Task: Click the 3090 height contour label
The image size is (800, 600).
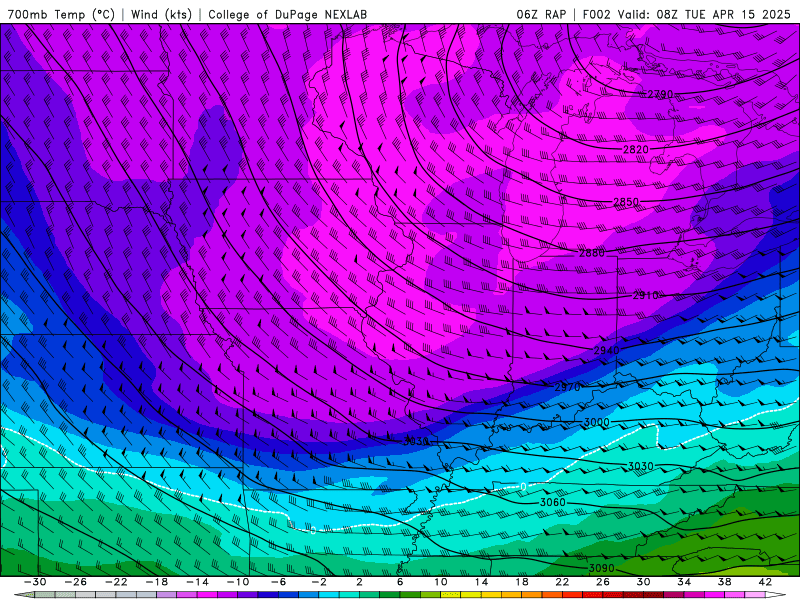Action: pyautogui.click(x=602, y=568)
